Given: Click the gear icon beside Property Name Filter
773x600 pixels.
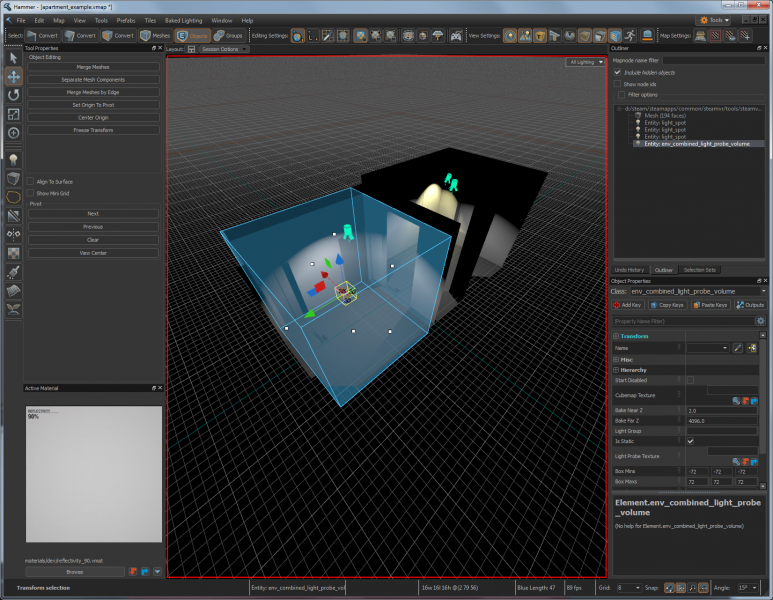Looking at the screenshot, I should coord(761,321).
